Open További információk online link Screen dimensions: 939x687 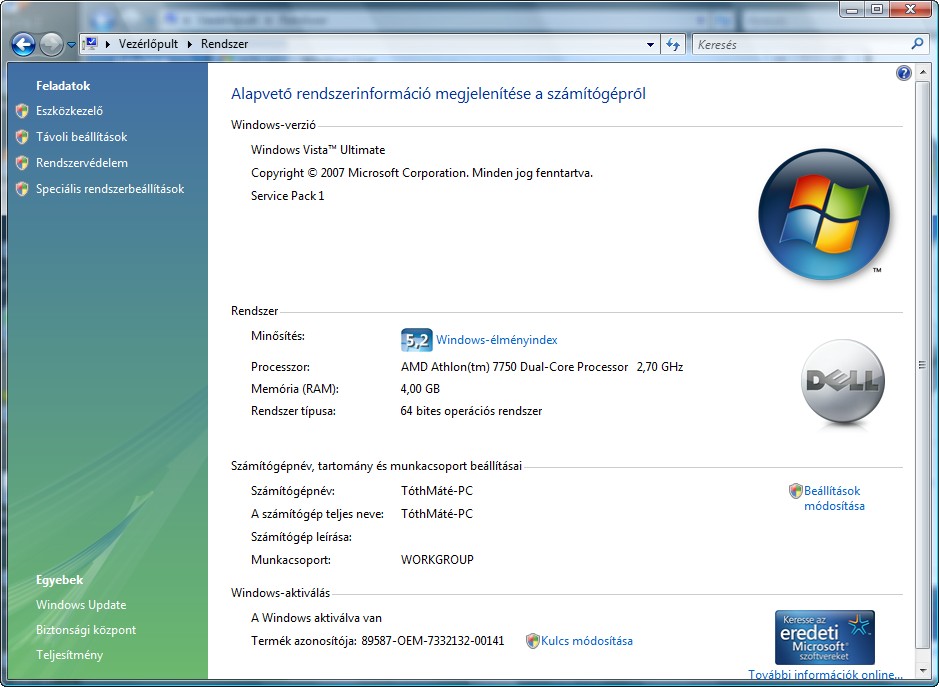[x=825, y=674]
